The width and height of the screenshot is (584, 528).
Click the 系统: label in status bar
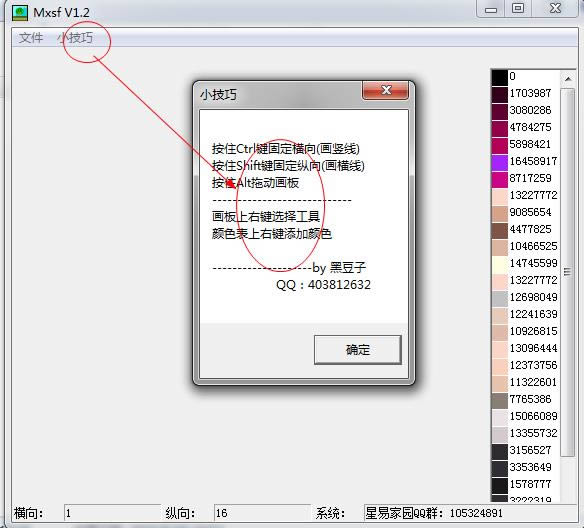pos(330,513)
